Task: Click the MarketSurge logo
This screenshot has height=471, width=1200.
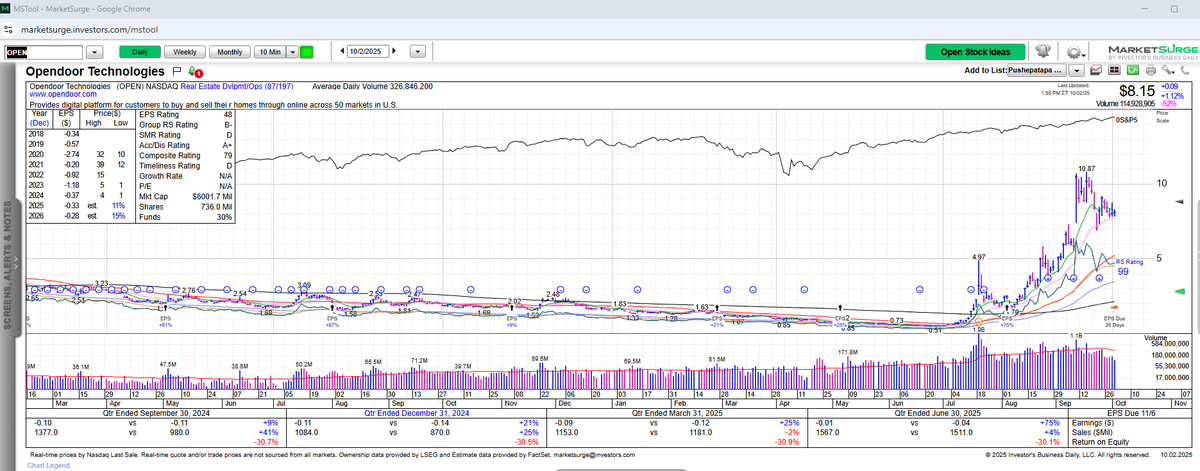Action: point(1153,52)
